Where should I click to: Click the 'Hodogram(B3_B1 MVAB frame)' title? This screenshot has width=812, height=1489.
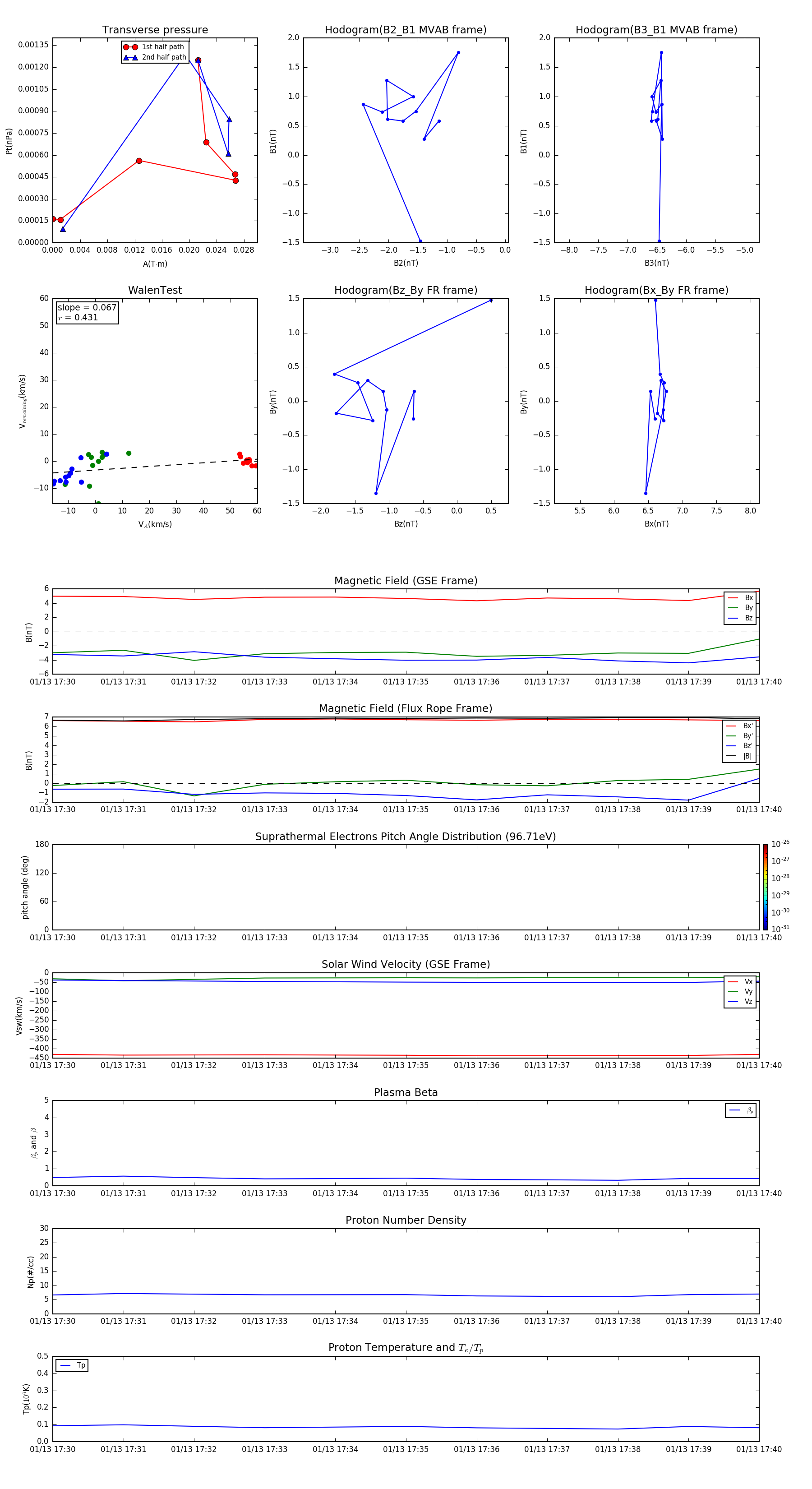[x=656, y=30]
